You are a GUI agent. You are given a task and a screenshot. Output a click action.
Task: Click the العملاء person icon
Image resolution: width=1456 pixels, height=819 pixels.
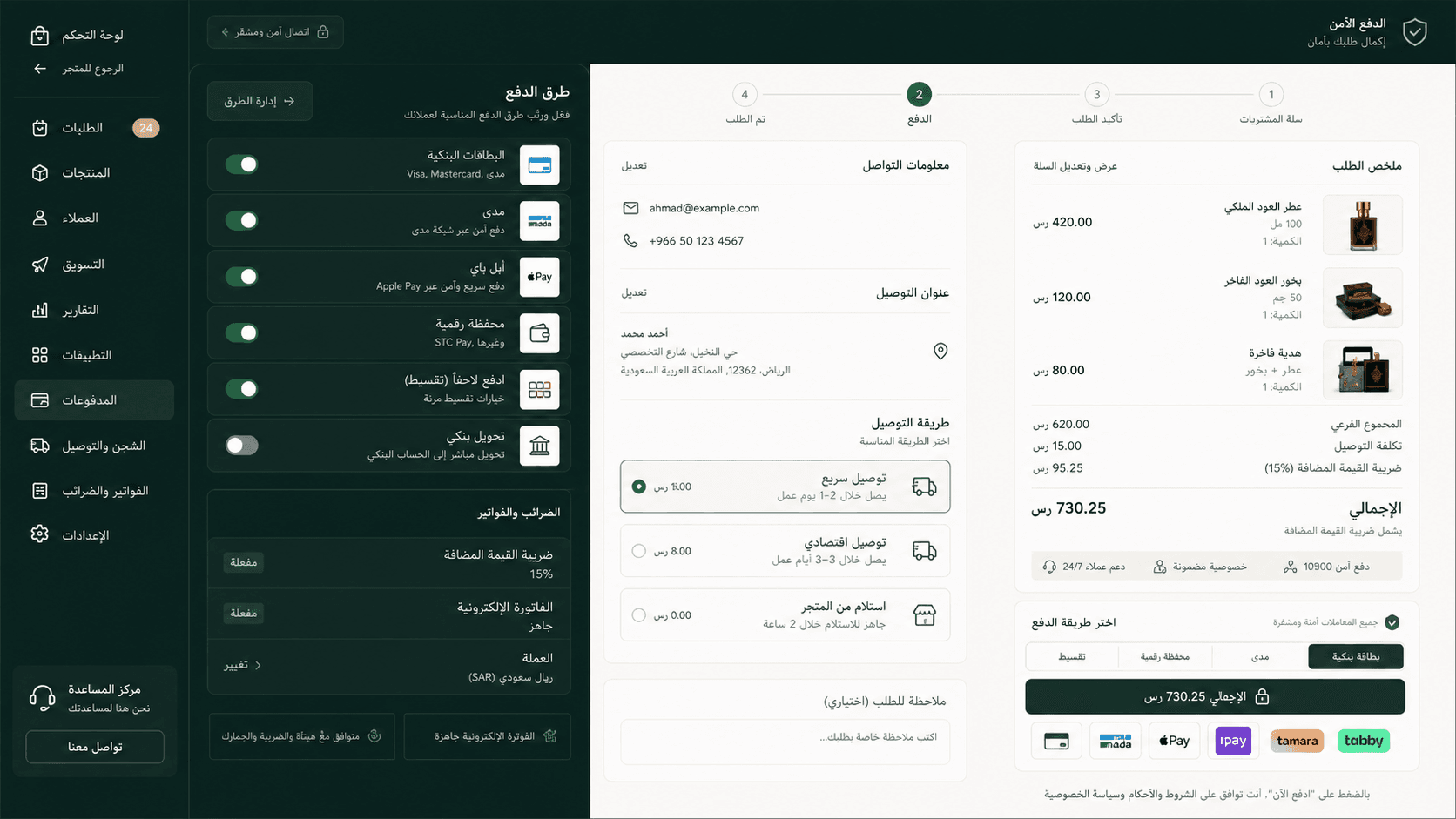tap(39, 218)
